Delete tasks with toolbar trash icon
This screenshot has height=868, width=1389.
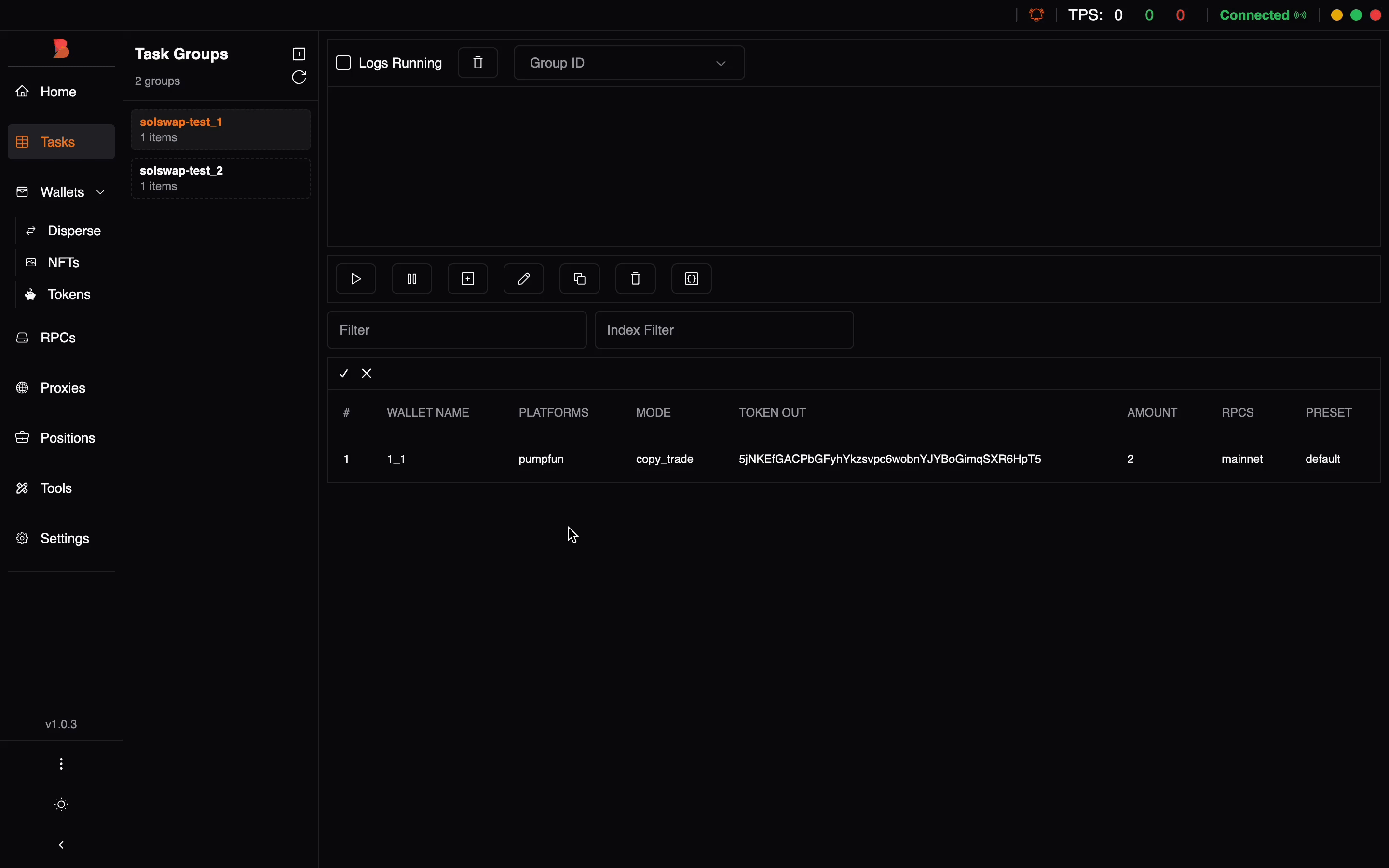click(635, 279)
